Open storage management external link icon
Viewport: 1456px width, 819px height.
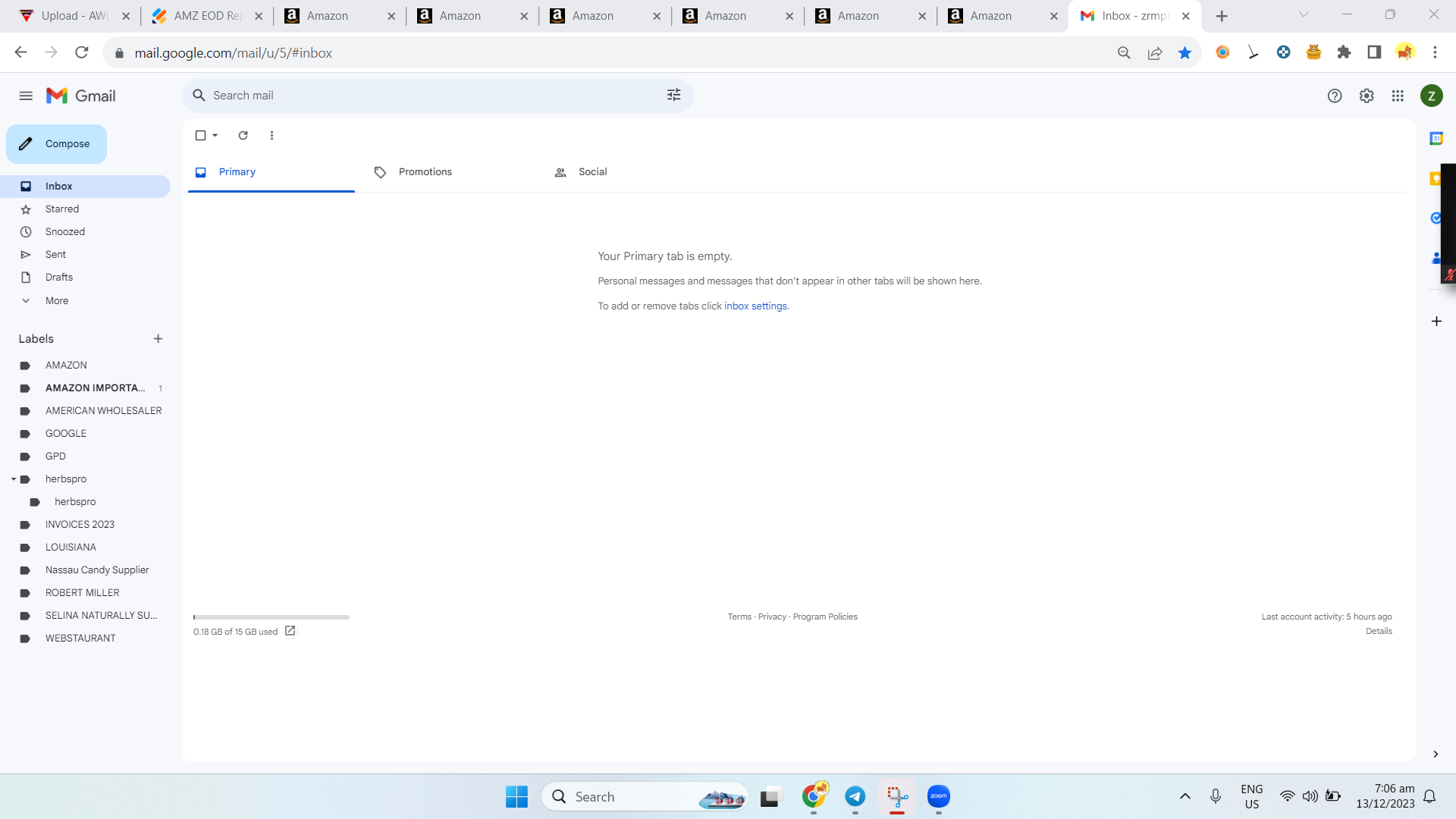pyautogui.click(x=290, y=631)
